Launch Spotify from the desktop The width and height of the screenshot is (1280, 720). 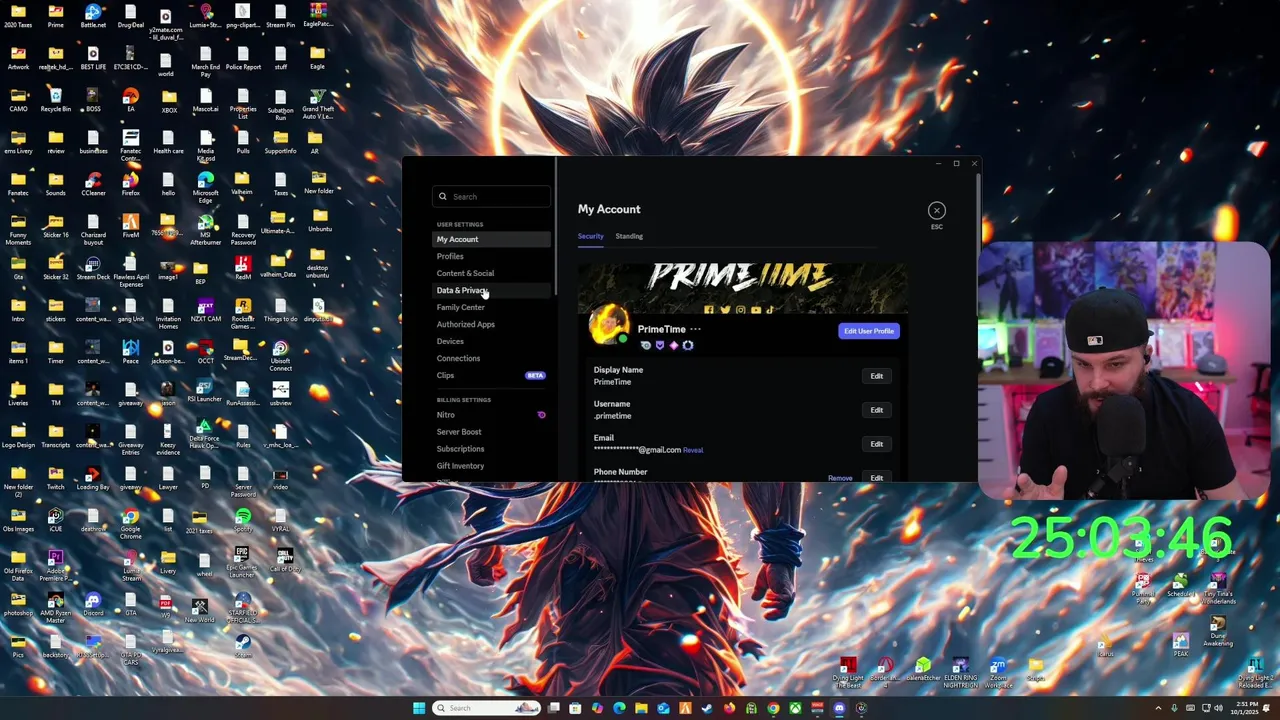pyautogui.click(x=243, y=520)
